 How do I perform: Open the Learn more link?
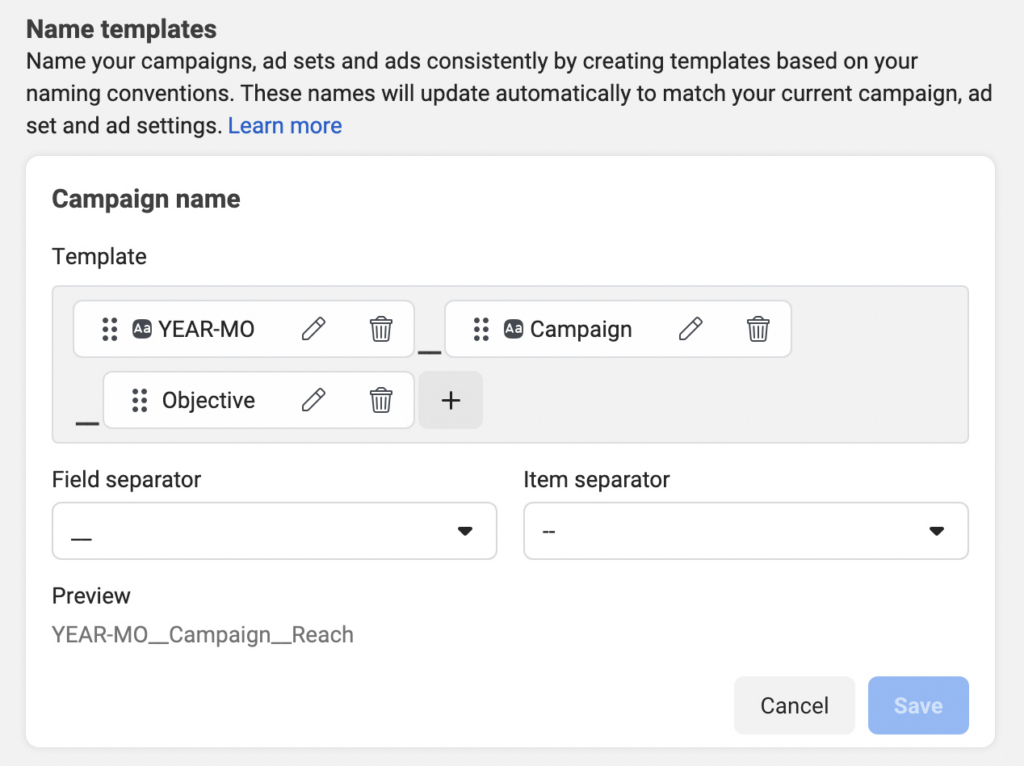click(x=284, y=125)
